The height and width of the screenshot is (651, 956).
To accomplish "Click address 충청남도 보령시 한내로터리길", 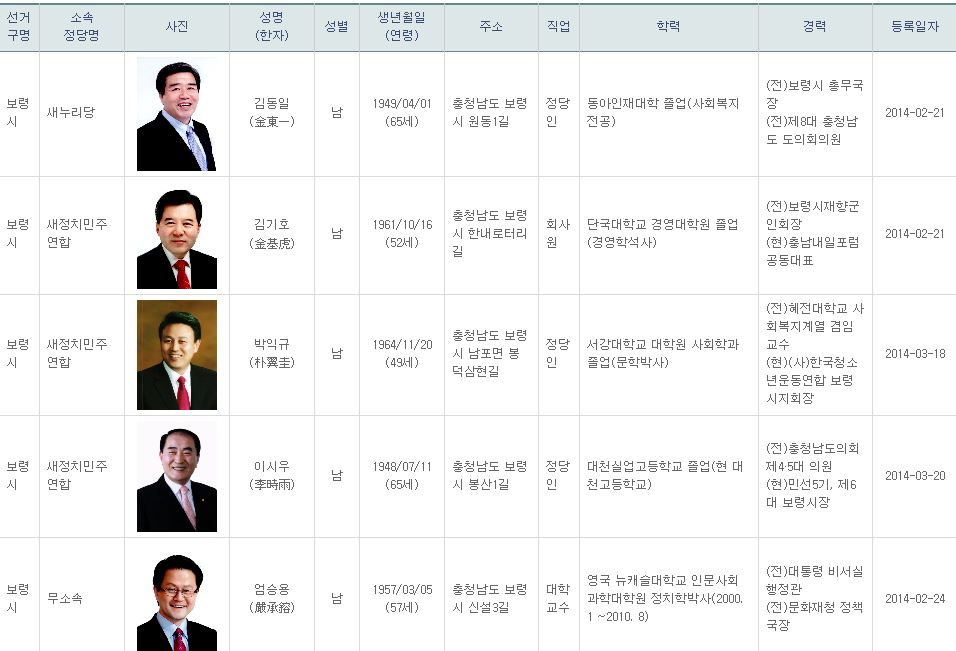I will [490, 233].
